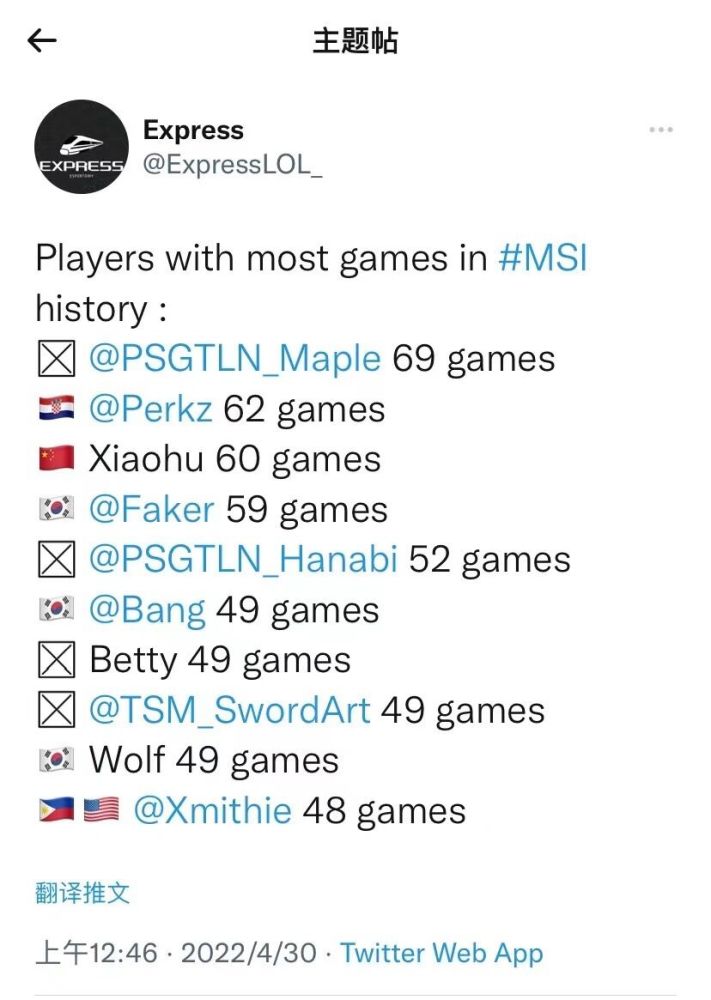Open the Express display name
This screenshot has width=711, height=1000.
coord(193,130)
